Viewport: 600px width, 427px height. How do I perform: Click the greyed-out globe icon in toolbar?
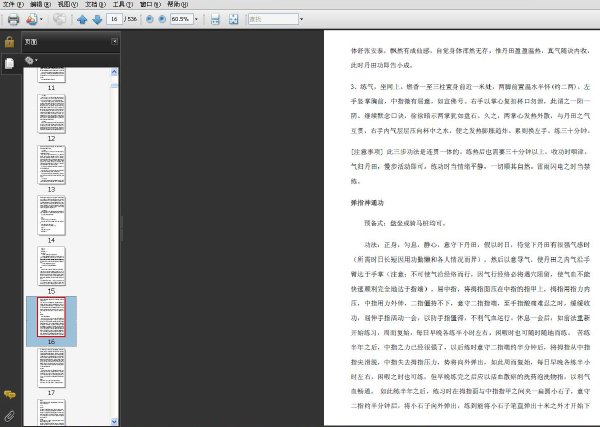click(x=59, y=19)
